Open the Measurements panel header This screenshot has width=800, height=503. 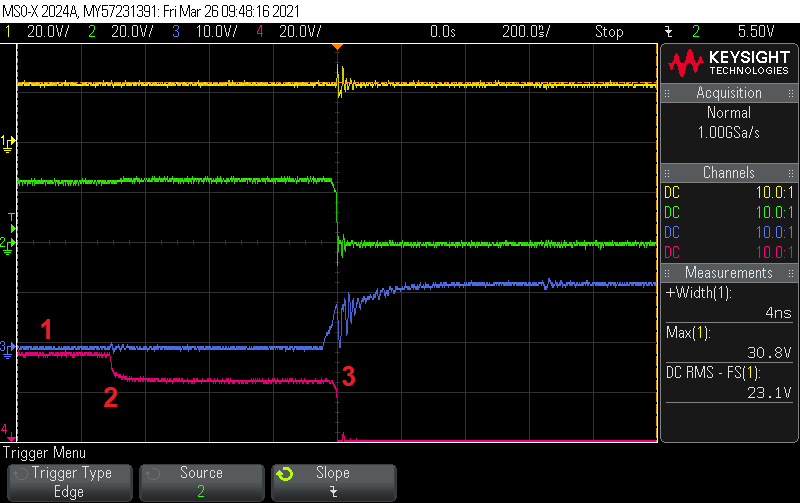click(729, 273)
